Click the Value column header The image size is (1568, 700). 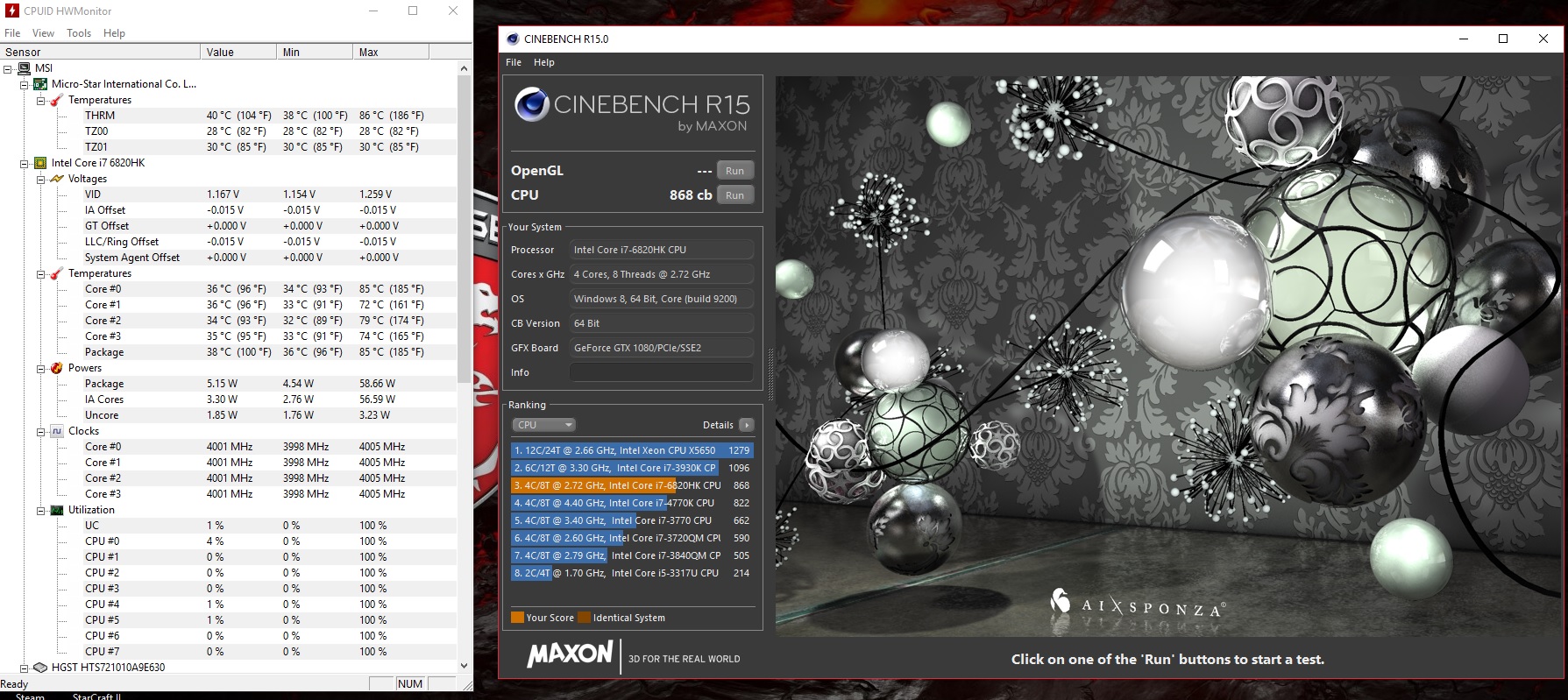(238, 52)
